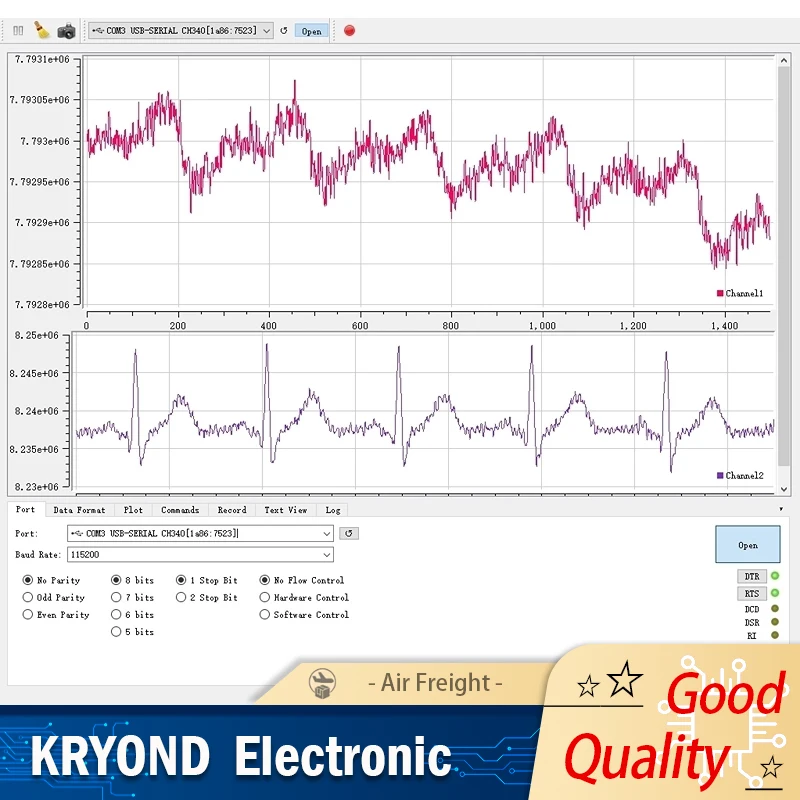
Task: Refresh port list button beside Port field
Action: [x=349, y=533]
